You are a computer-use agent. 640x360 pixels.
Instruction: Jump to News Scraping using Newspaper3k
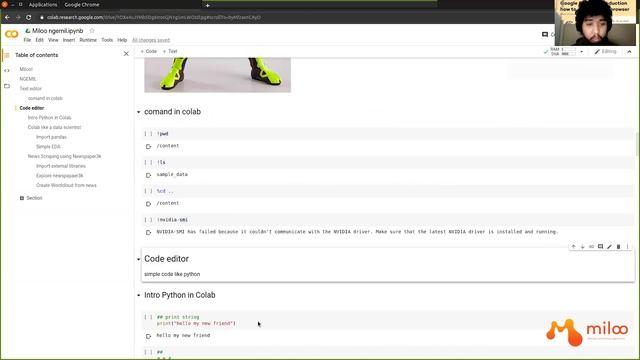coord(64,156)
